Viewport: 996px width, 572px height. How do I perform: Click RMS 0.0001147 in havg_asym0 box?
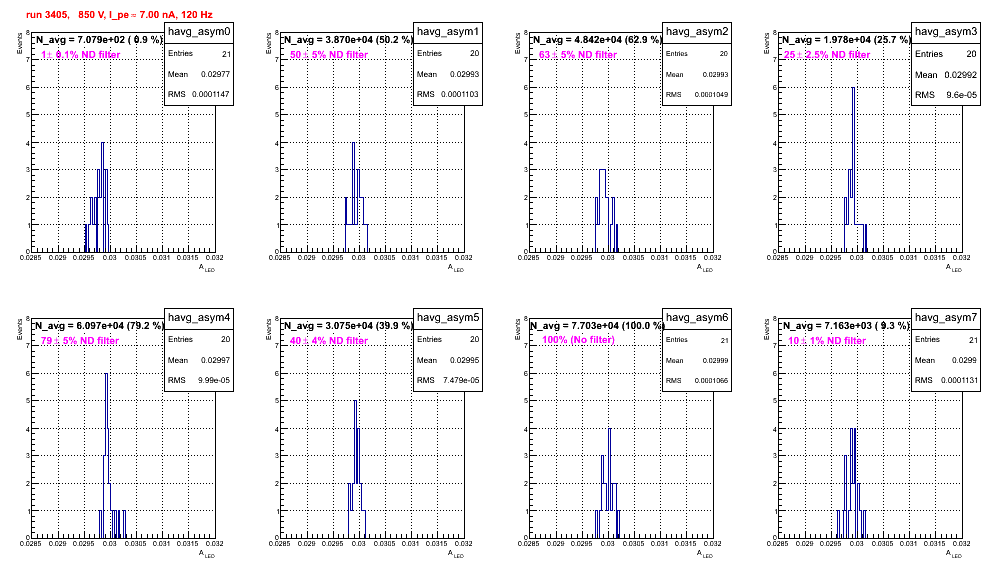(199, 94)
